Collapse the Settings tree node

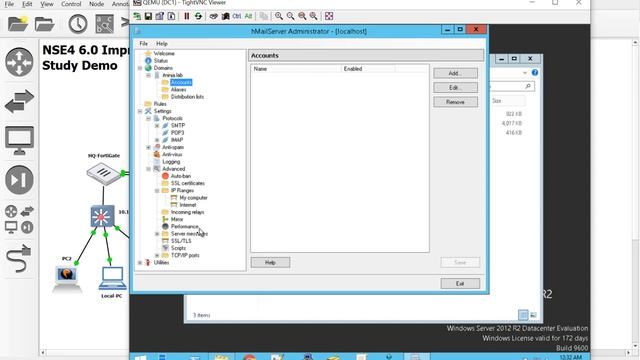(140, 111)
